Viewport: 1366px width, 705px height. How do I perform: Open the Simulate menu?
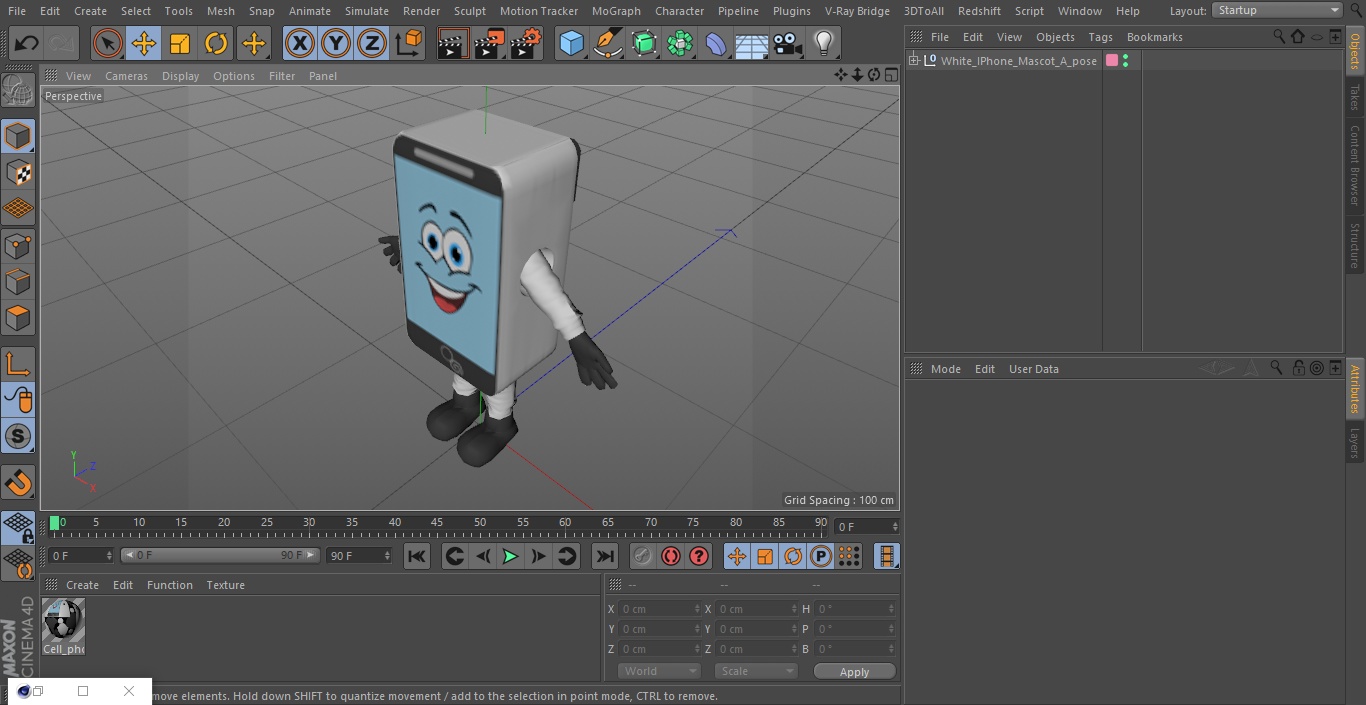pyautogui.click(x=366, y=11)
